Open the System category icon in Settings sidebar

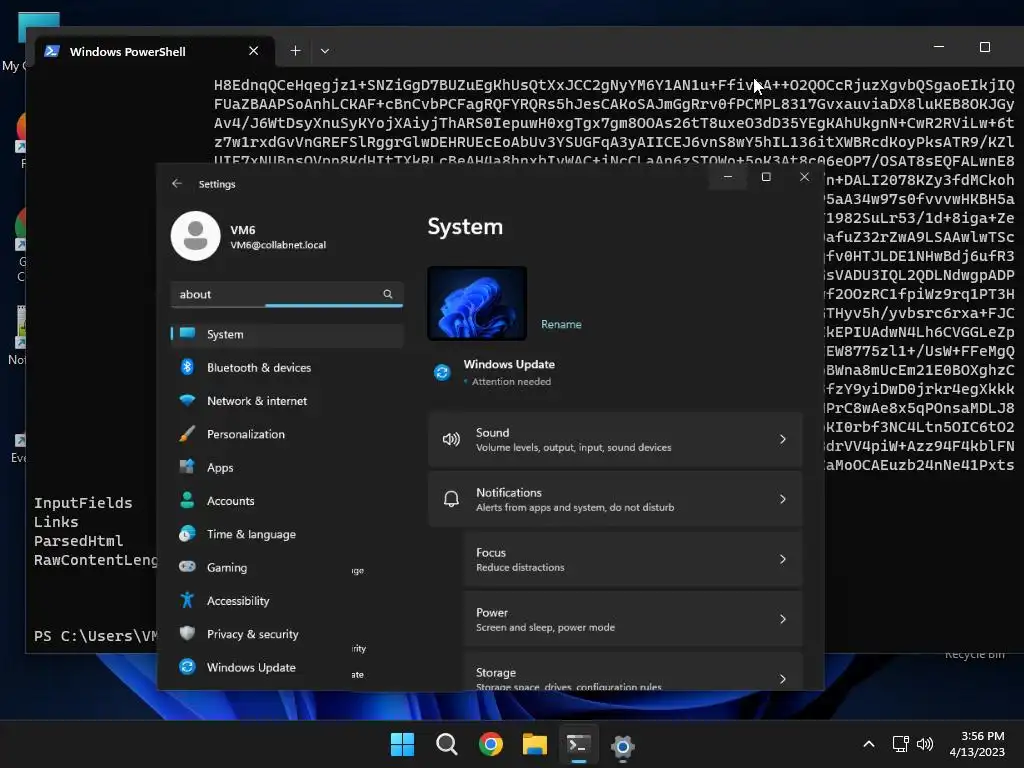[187, 333]
